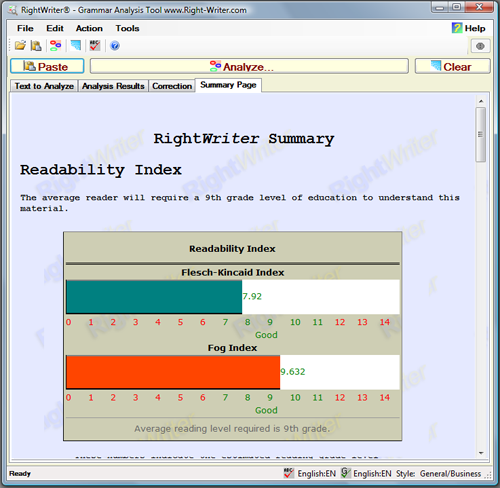Open the File menu

[x=25, y=28]
